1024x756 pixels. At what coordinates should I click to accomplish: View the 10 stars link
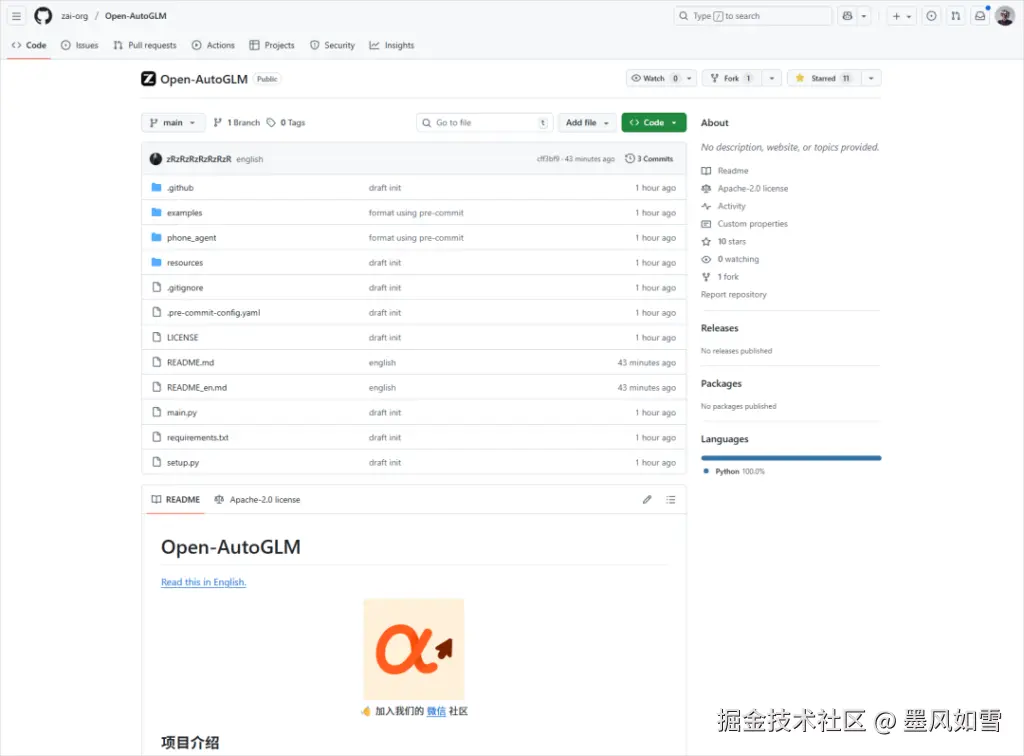724,242
